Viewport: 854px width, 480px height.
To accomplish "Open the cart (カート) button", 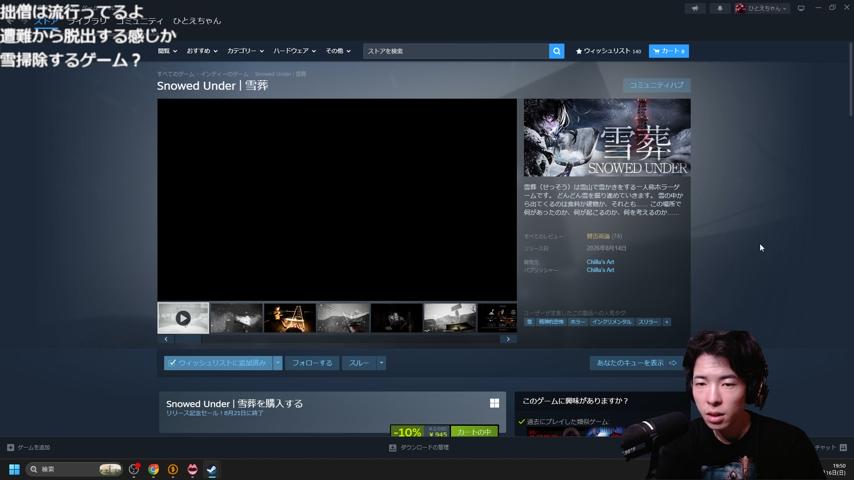I will (668, 51).
